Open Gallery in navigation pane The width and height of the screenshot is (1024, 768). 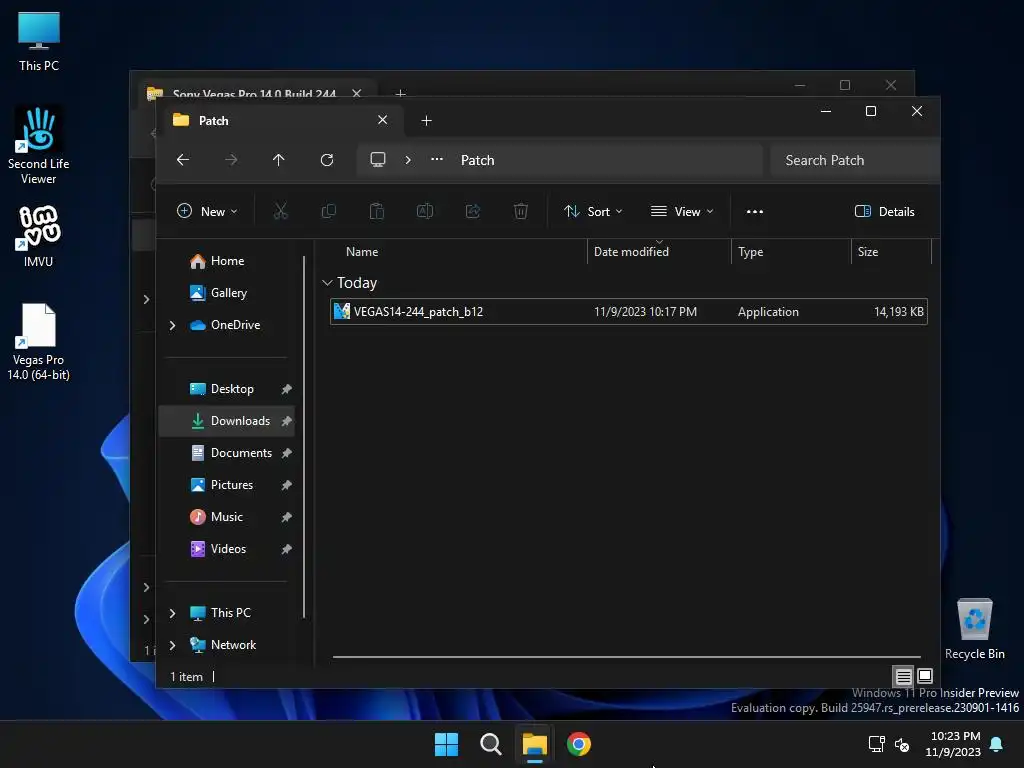(226, 293)
